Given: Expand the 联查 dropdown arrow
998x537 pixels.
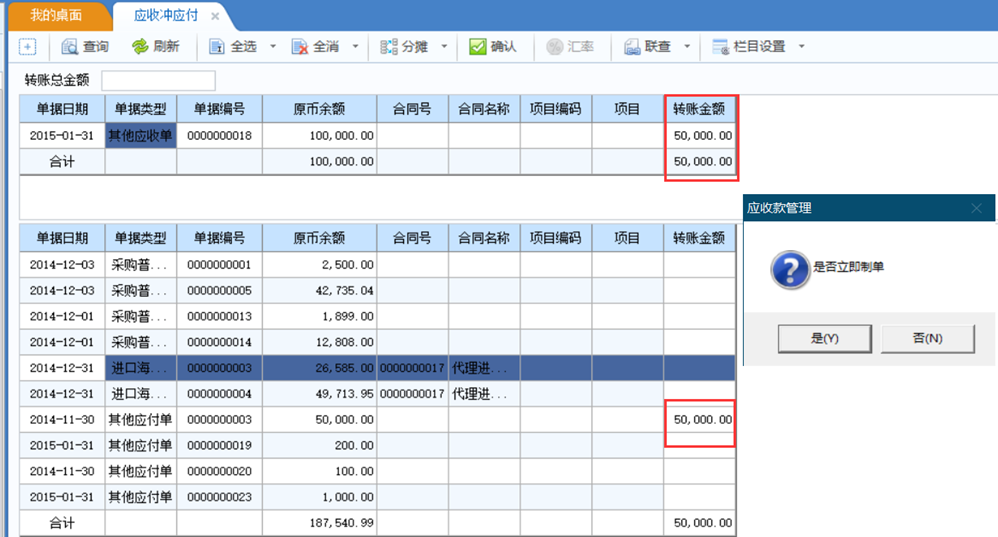Looking at the screenshot, I should (687, 46).
